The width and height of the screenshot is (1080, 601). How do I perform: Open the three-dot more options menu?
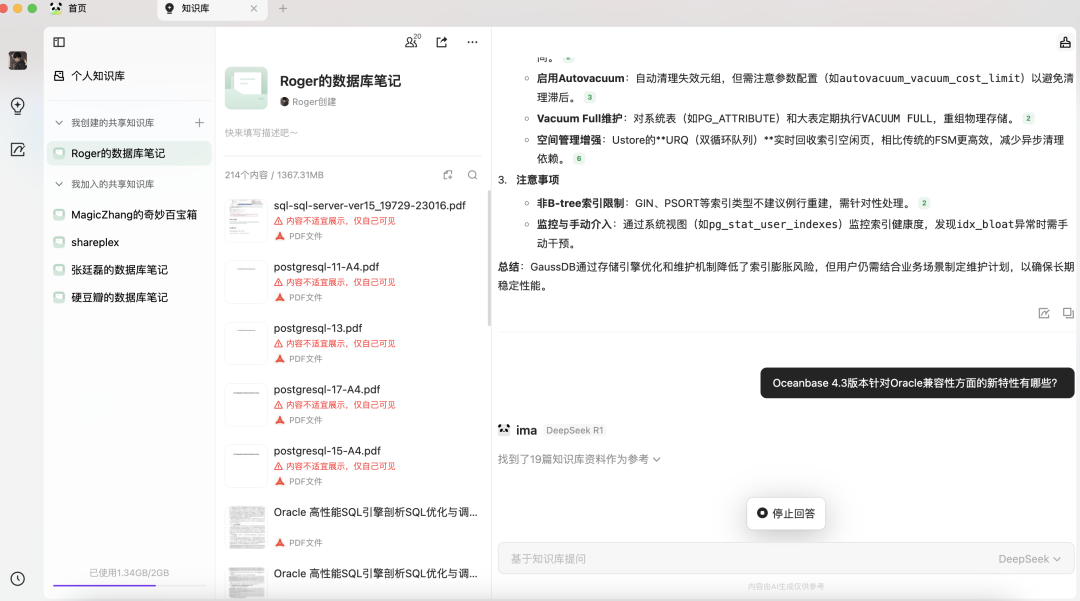[x=472, y=42]
